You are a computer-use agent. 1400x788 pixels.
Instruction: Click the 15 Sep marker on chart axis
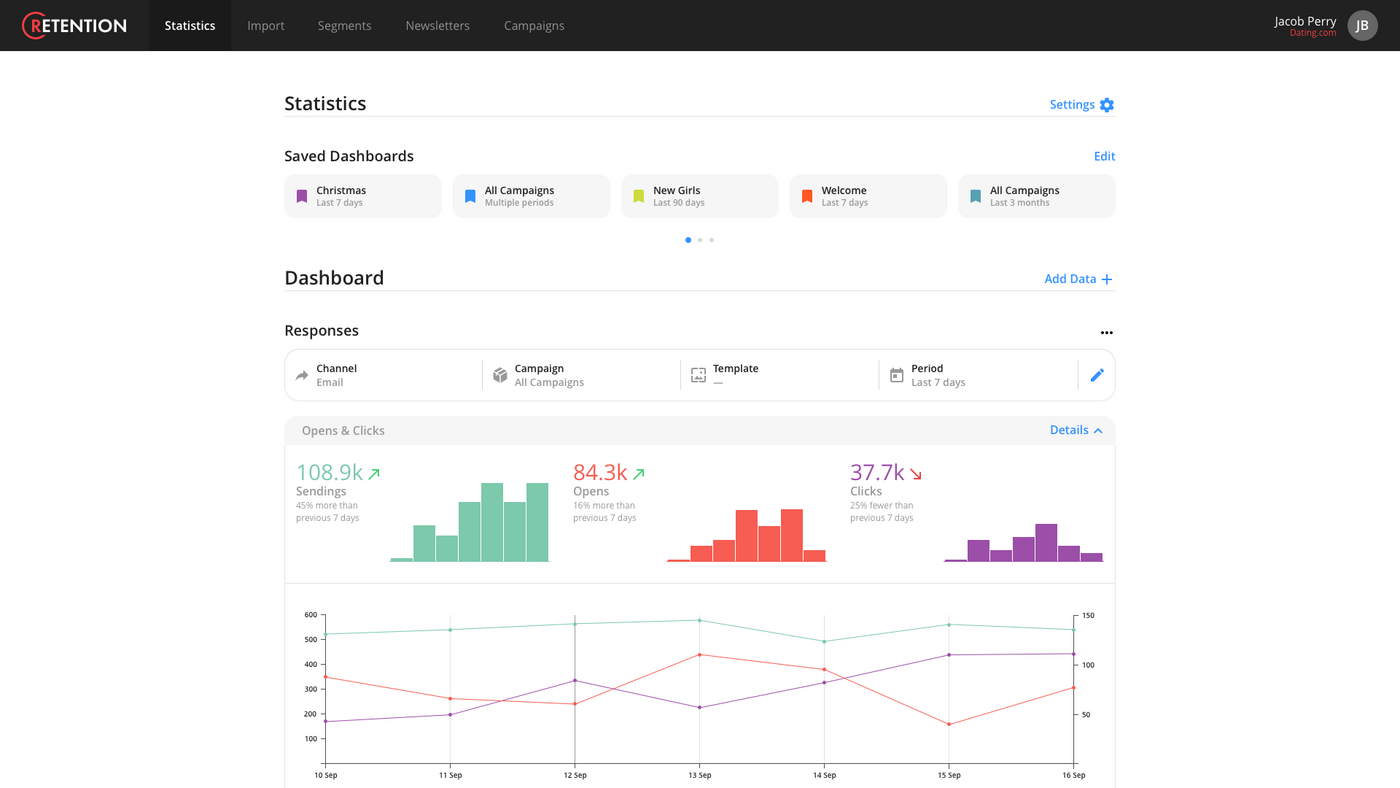pos(949,775)
